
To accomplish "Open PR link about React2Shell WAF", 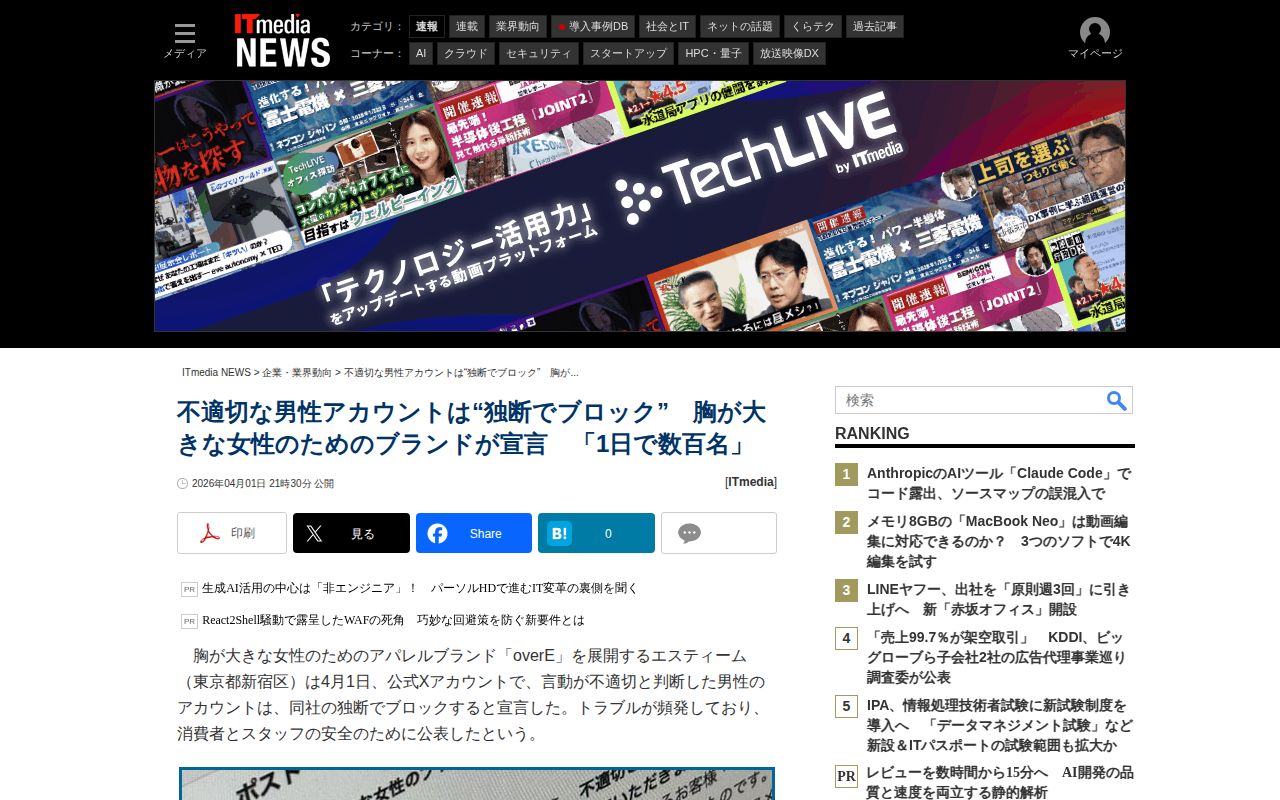I will (393, 620).
